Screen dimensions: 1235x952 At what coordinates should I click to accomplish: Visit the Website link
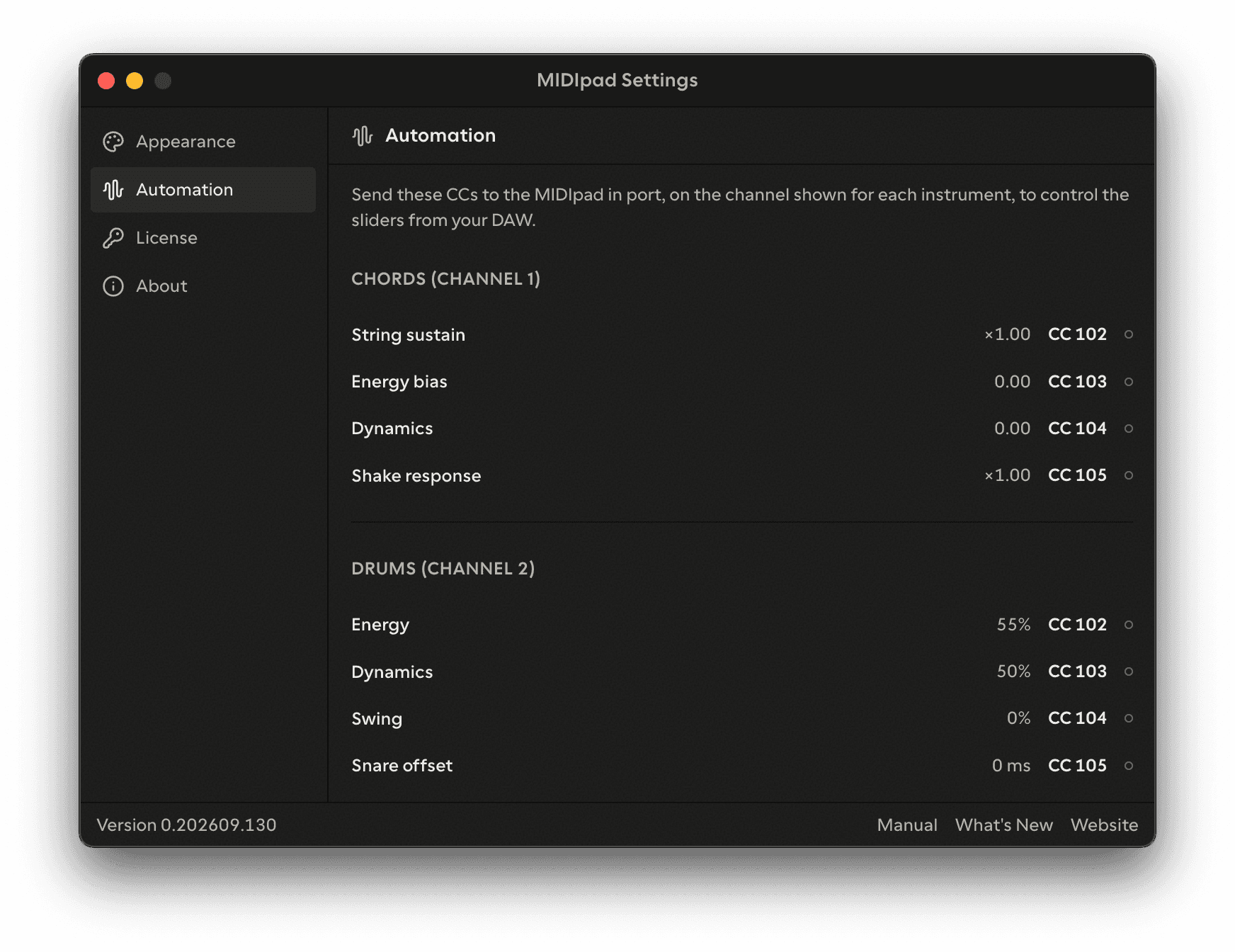tap(1104, 825)
